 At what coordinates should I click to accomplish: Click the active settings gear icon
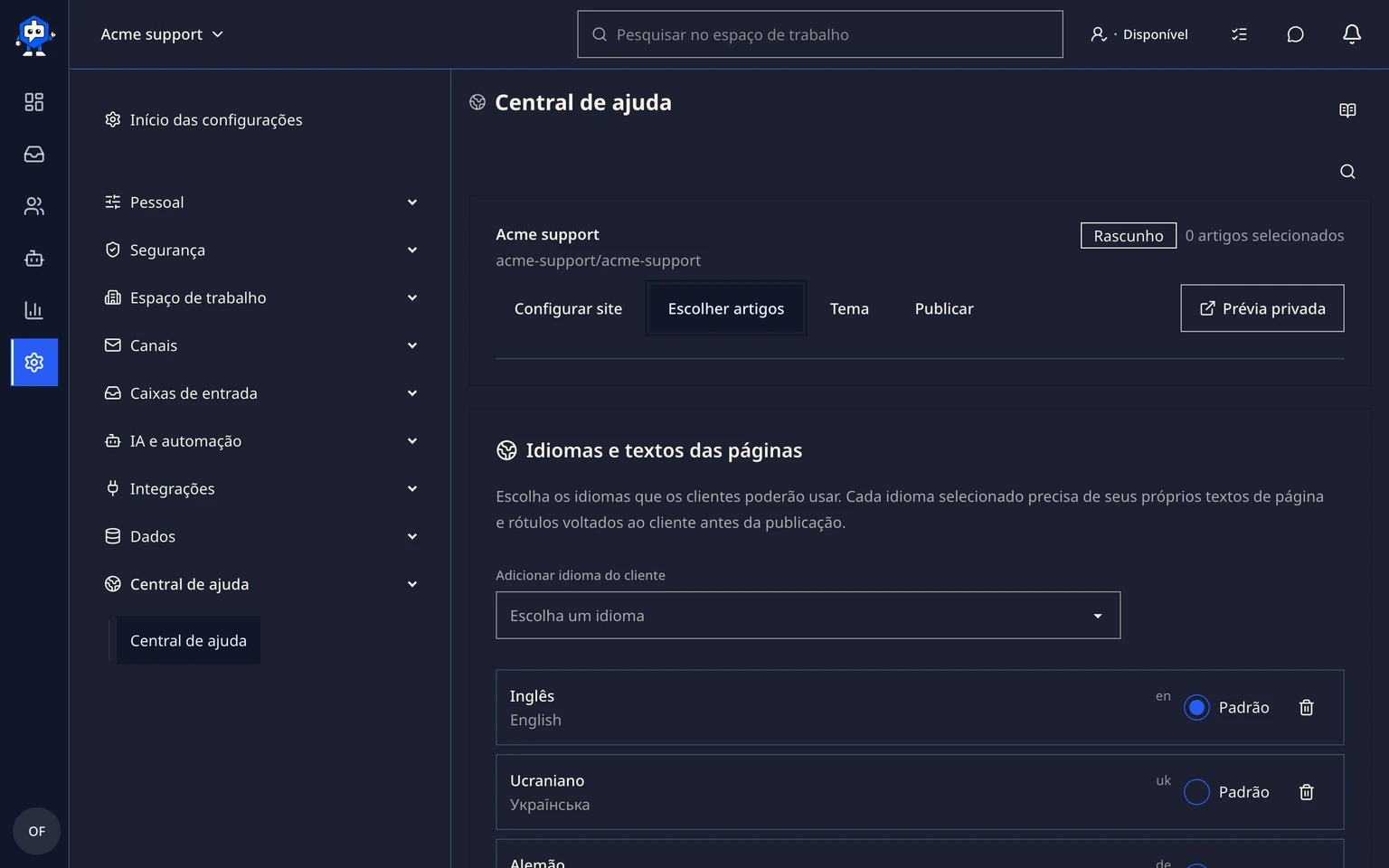pos(34,363)
